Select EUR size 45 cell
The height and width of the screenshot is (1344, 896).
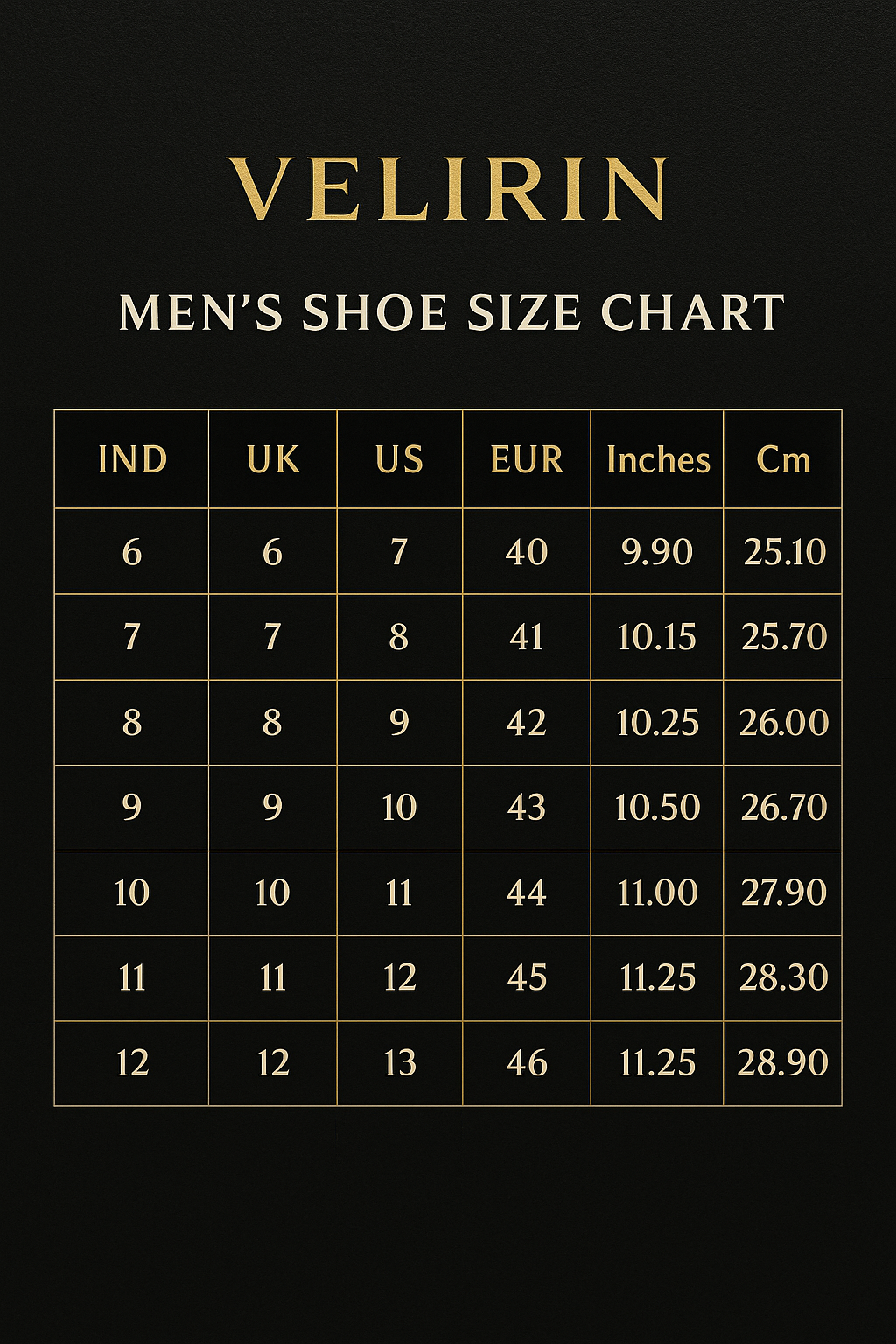click(527, 977)
